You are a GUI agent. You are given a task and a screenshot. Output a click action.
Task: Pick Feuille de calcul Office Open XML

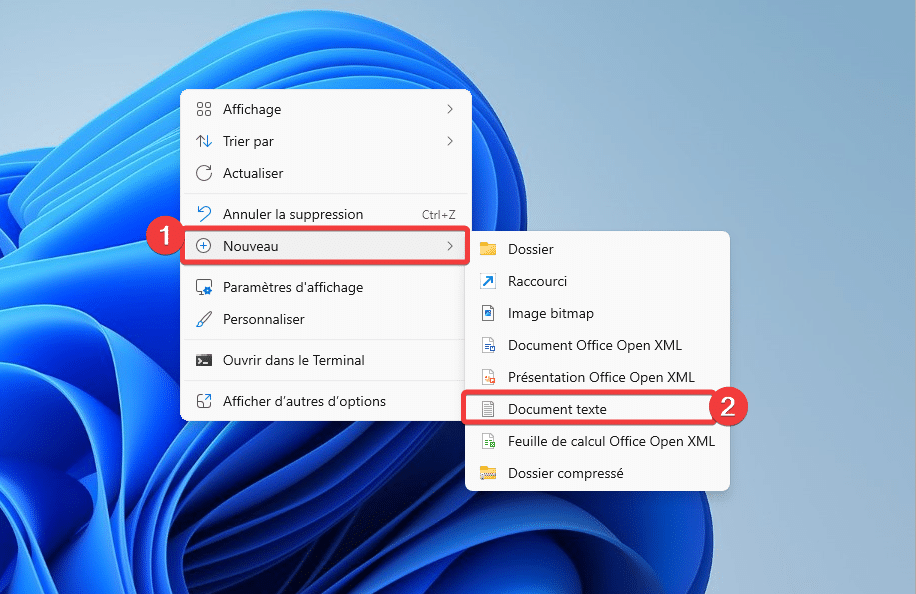(x=611, y=441)
